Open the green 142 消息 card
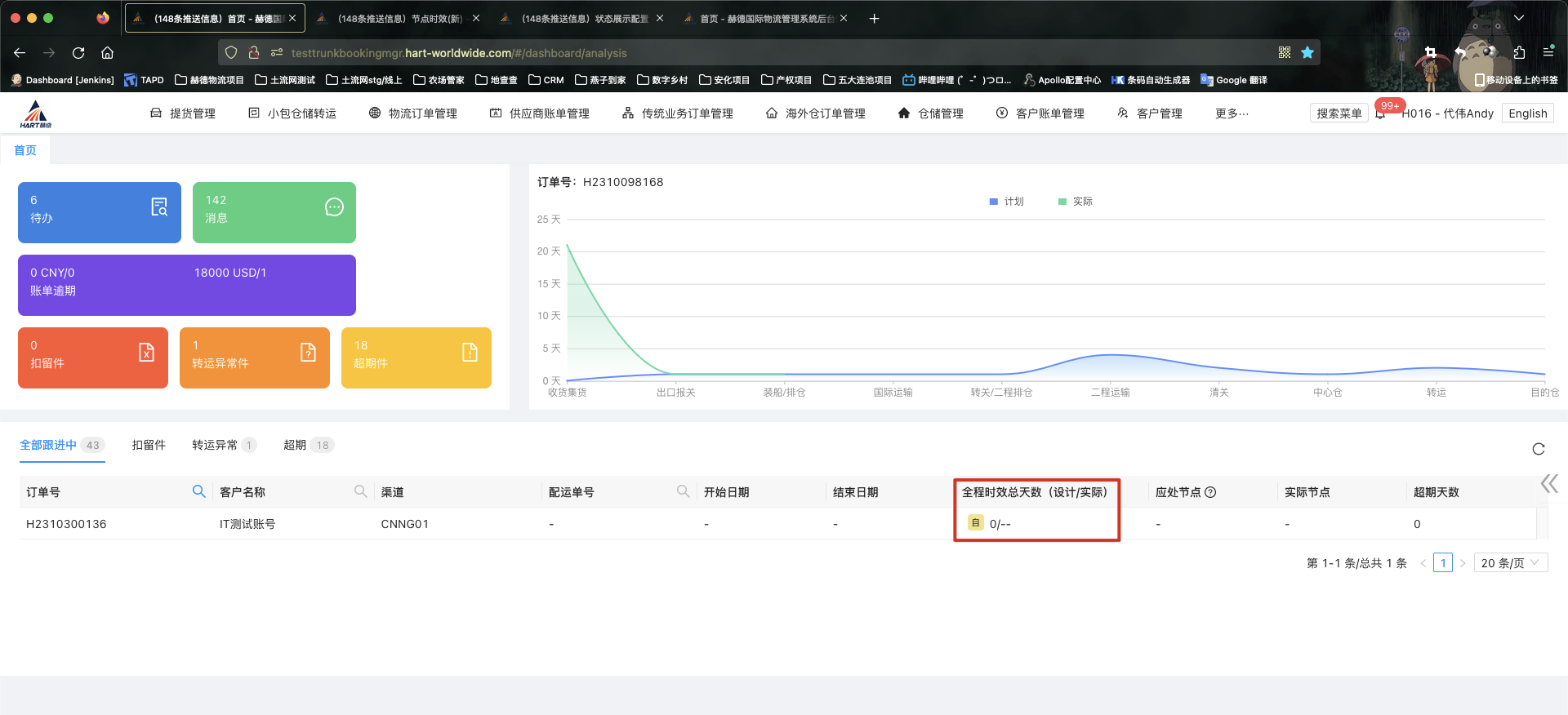The height and width of the screenshot is (715, 1568). tap(274, 212)
